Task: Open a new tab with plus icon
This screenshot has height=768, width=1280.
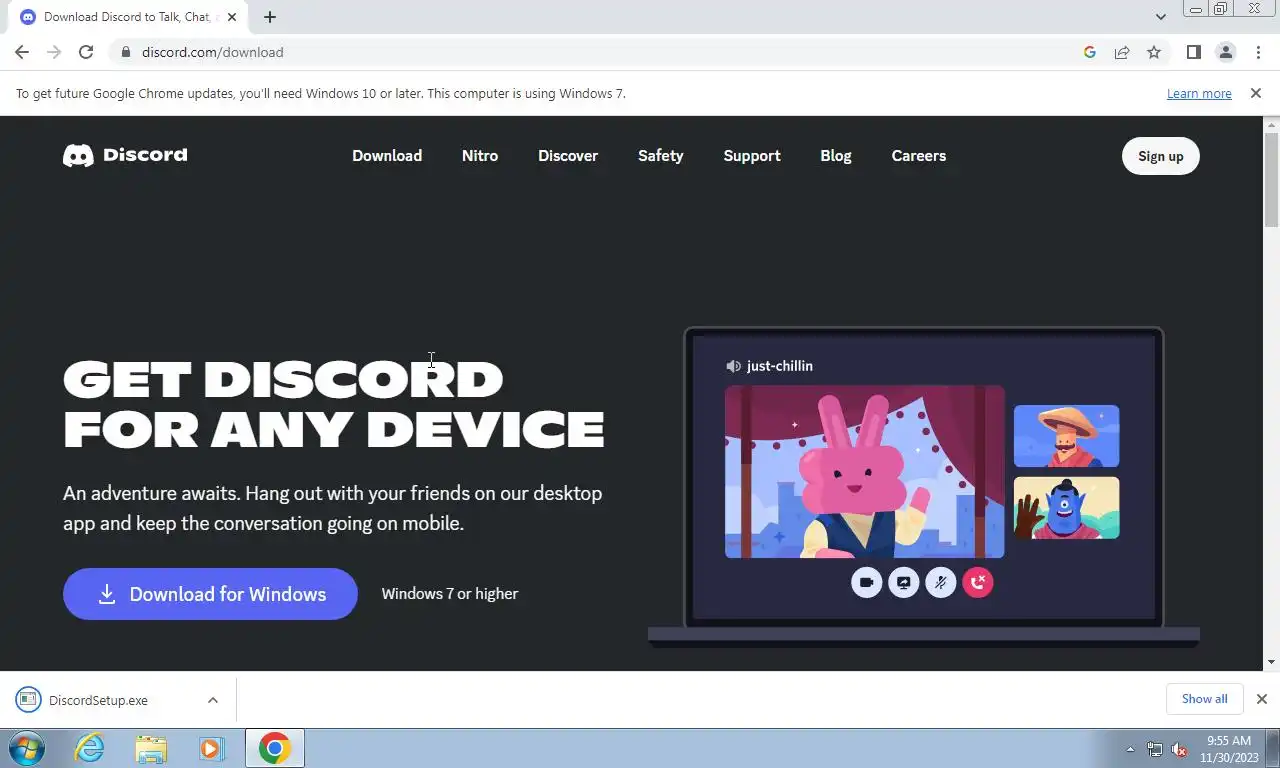Action: click(x=270, y=17)
